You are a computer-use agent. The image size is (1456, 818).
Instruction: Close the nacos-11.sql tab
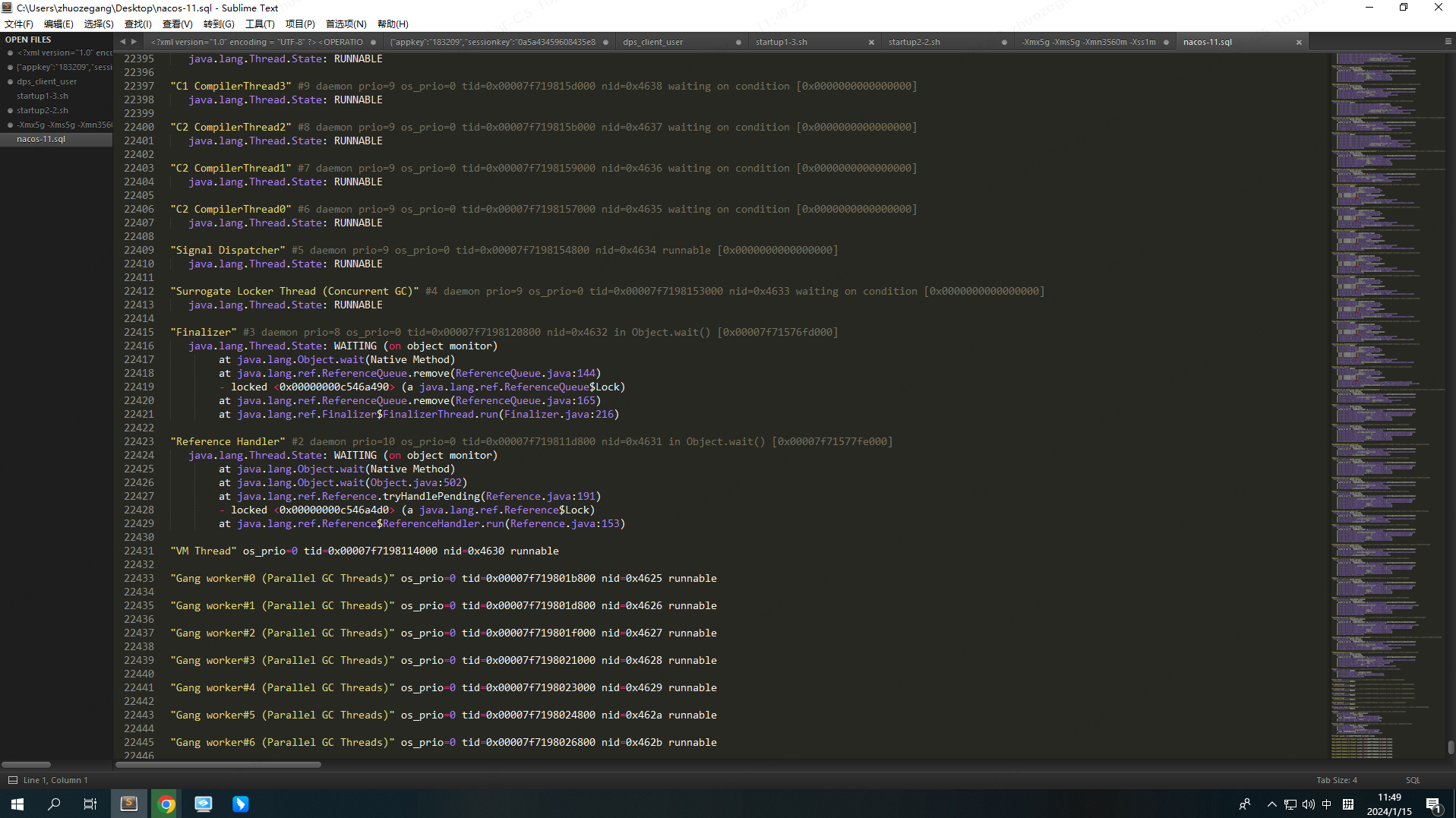[1299, 43]
